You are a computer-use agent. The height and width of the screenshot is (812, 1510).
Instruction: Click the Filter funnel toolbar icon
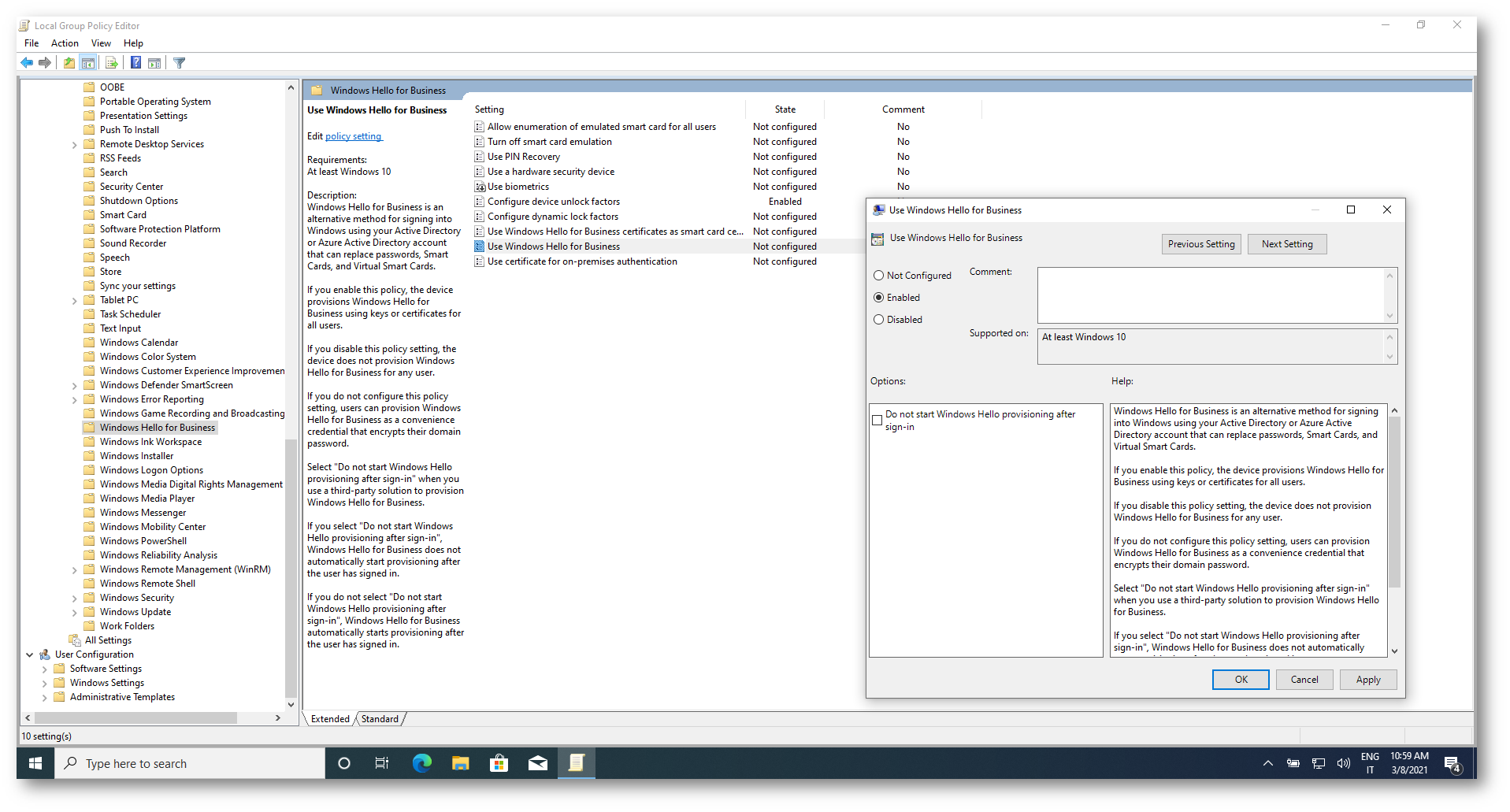(x=180, y=63)
